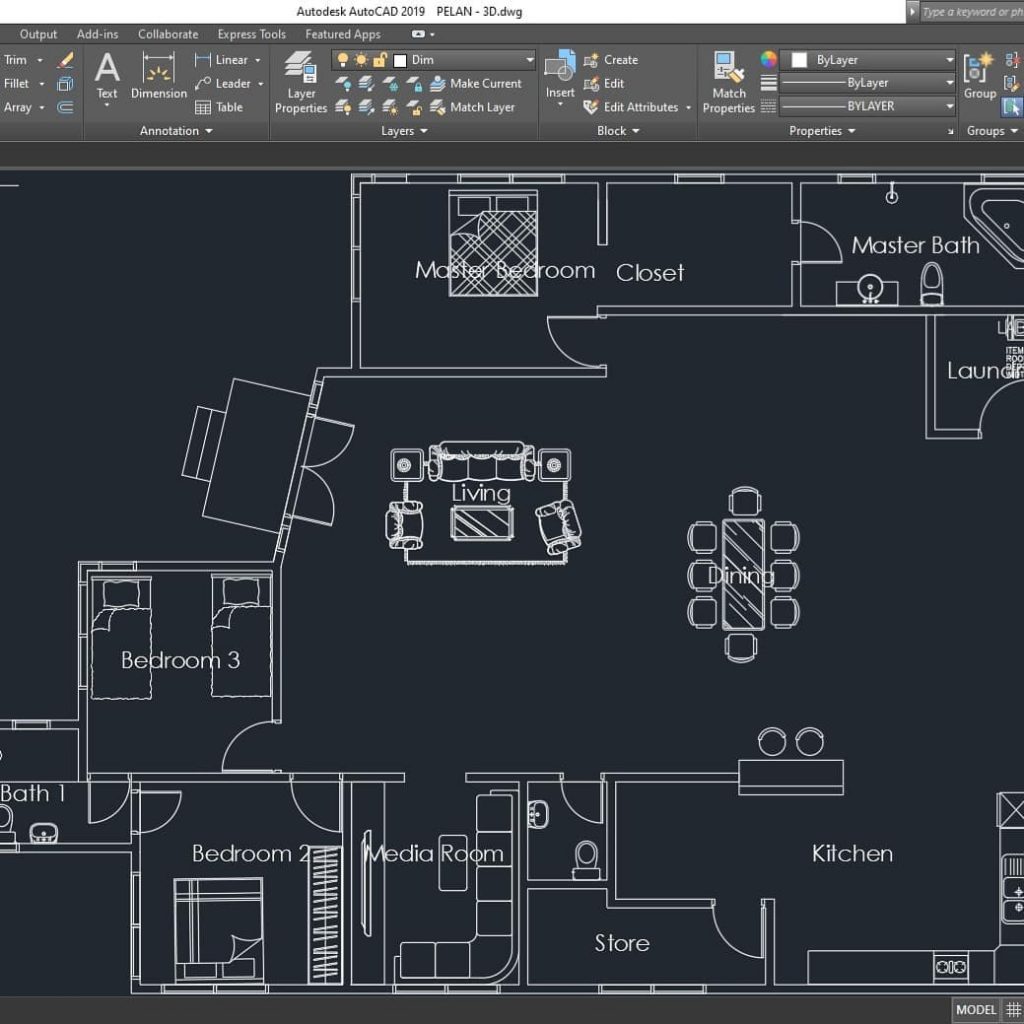Screen dimensions: 1024x1024
Task: Click the rainbow object color wheel icon
Action: point(769,59)
